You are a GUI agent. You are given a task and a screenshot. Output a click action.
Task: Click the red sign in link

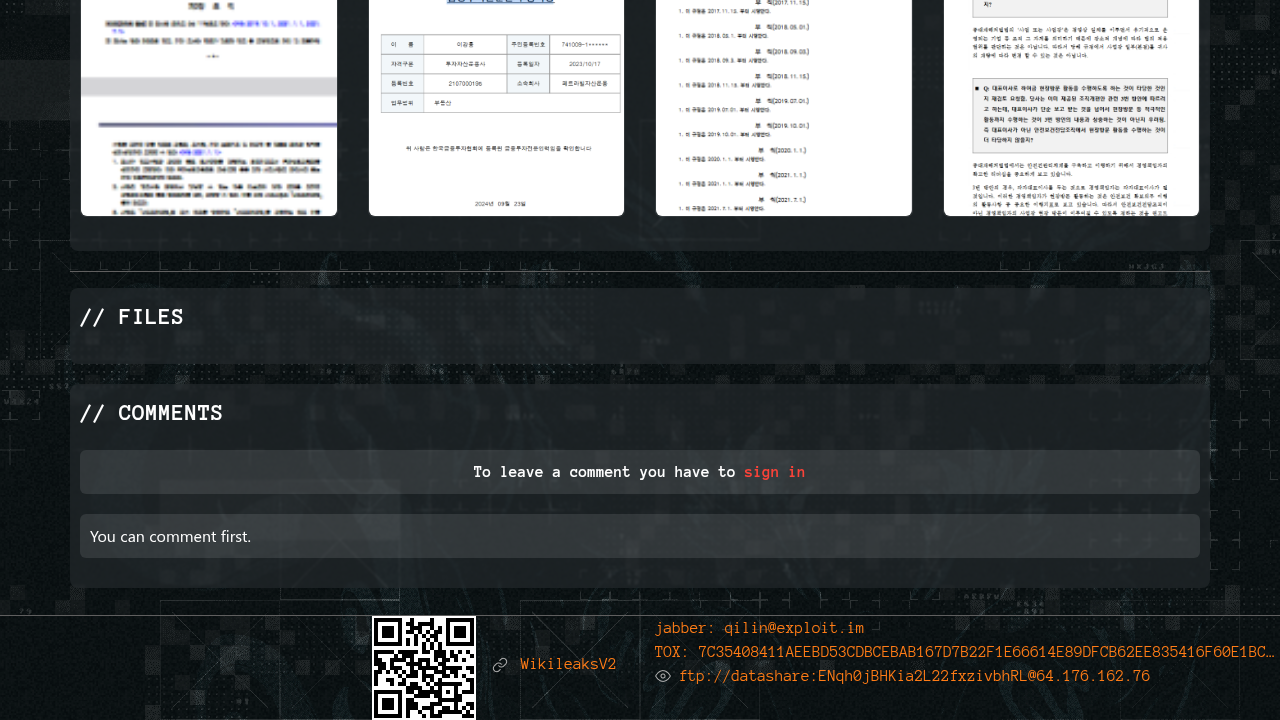[x=774, y=472]
